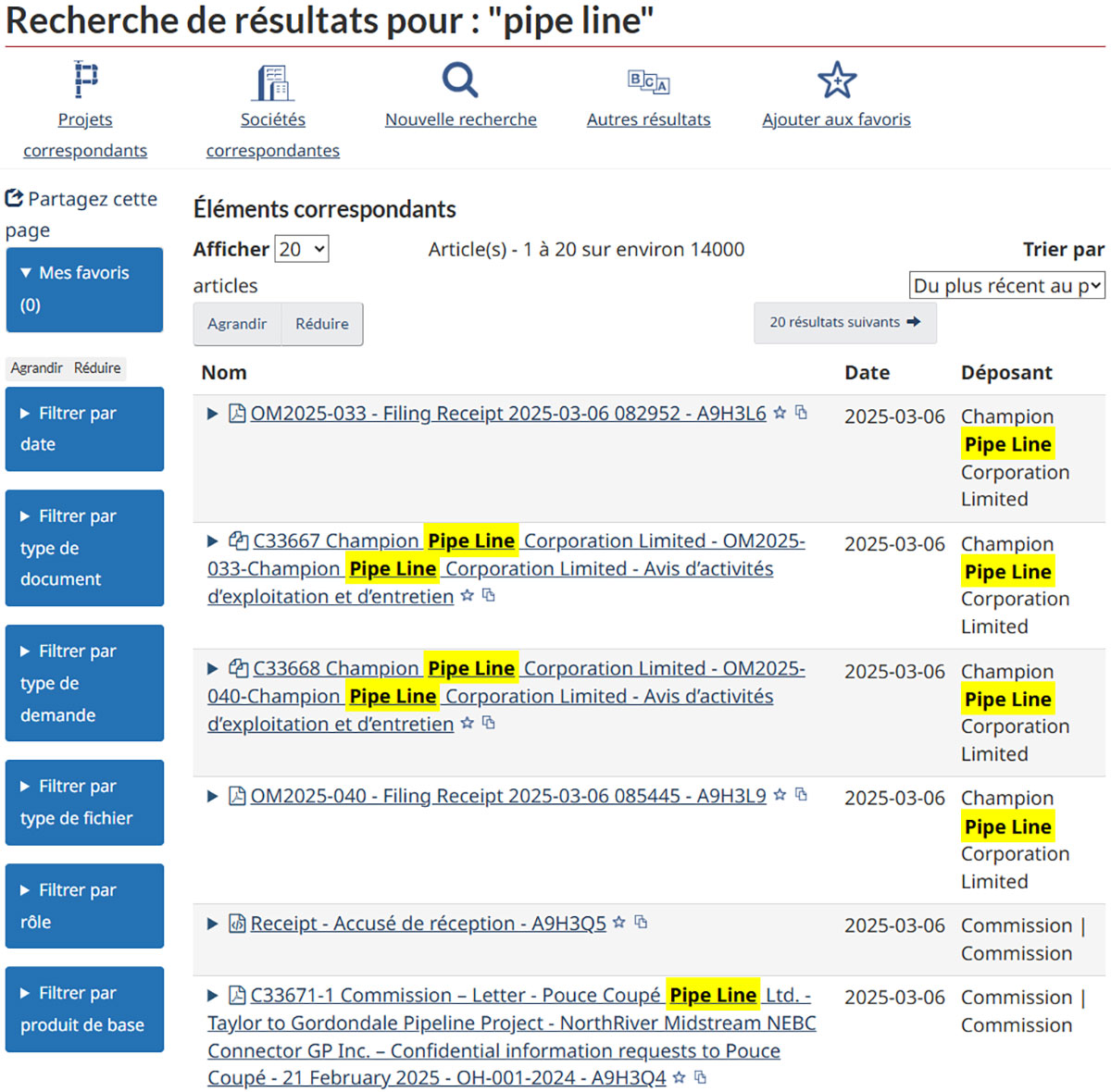Image resolution: width=1111 pixels, height=1092 pixels.
Task: Expand details triangle for C33668 row
Action: pyautogui.click(x=213, y=668)
